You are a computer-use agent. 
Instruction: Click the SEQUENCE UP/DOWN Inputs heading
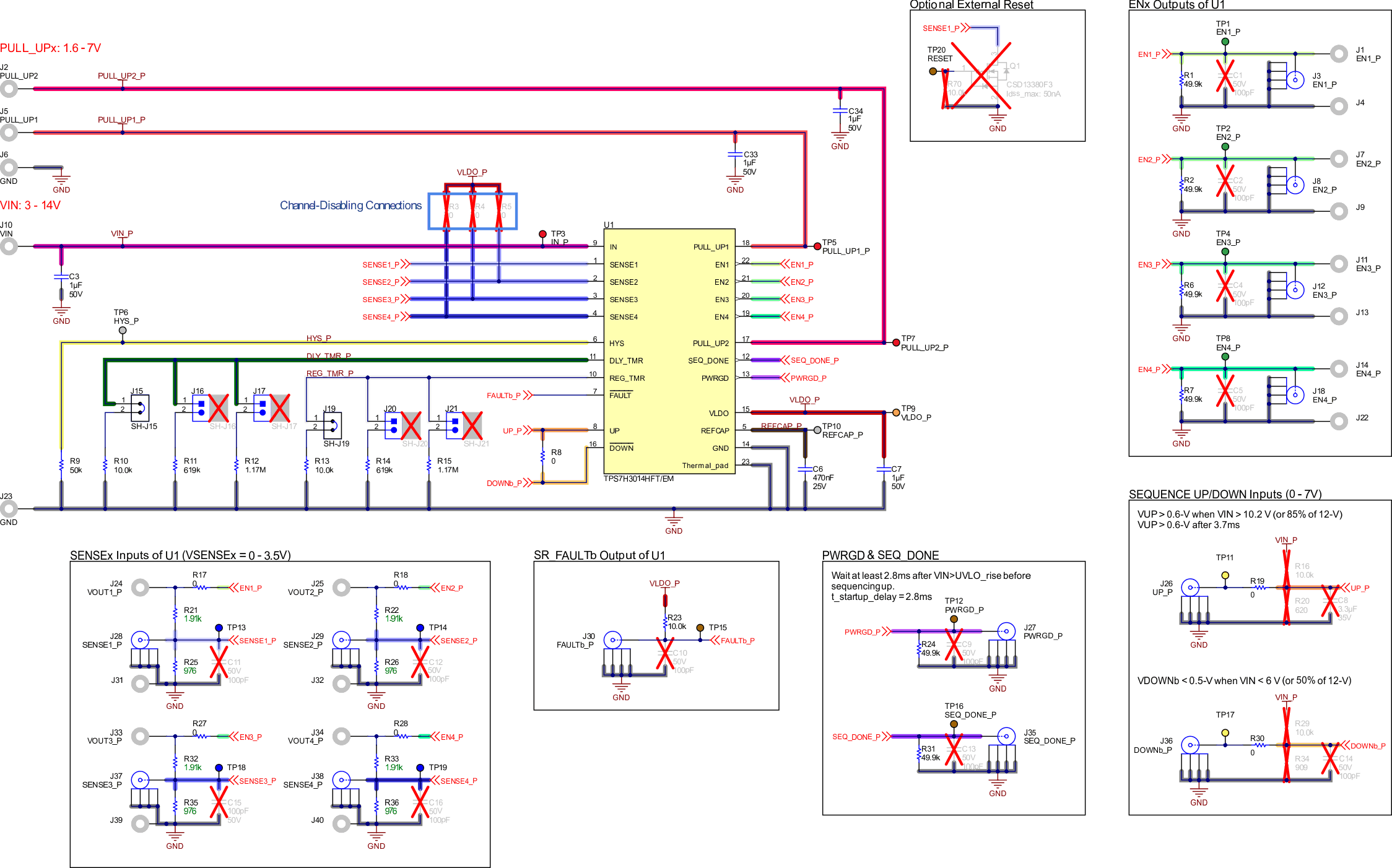click(1224, 493)
